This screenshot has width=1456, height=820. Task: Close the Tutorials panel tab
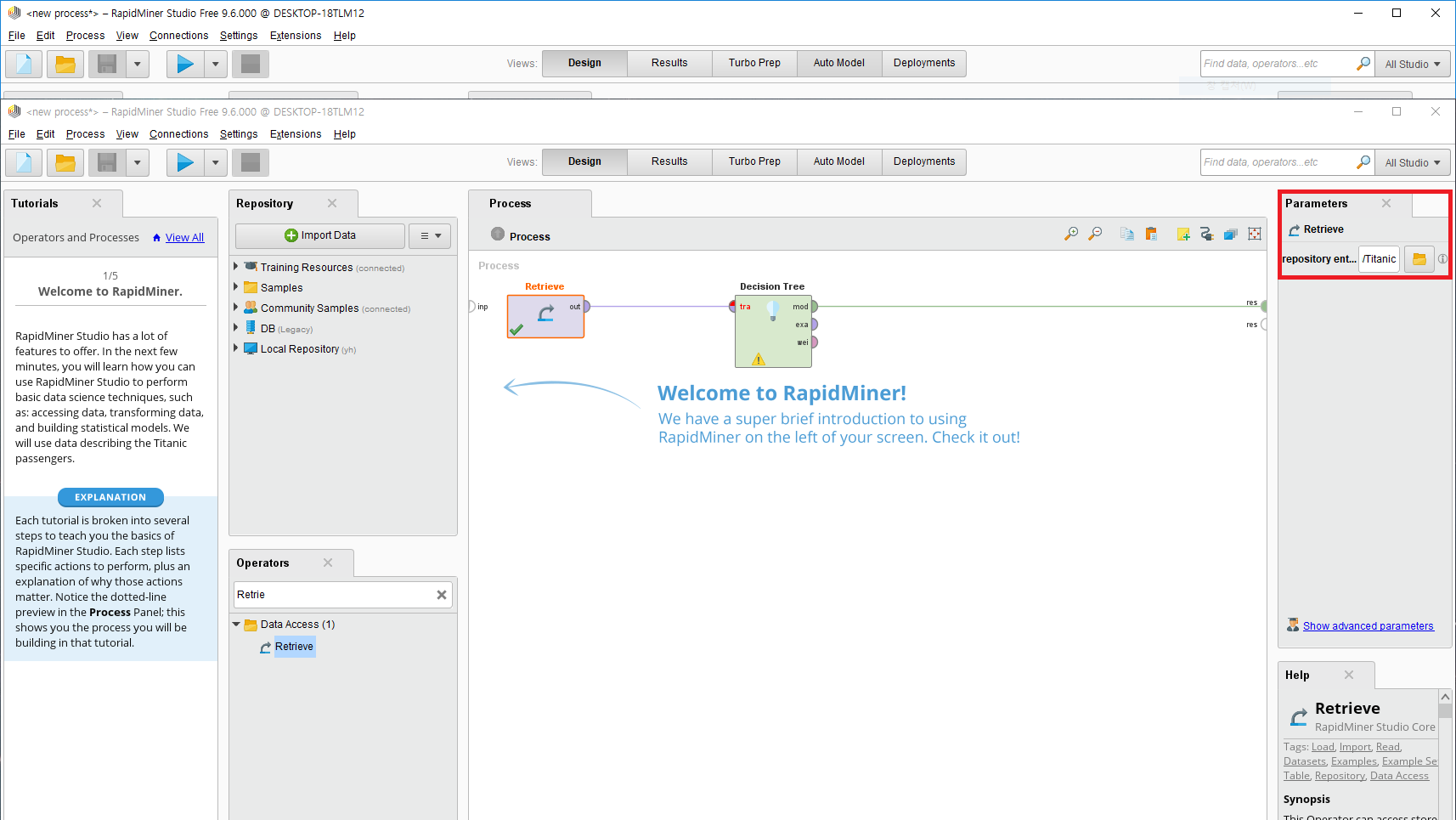coord(97,203)
